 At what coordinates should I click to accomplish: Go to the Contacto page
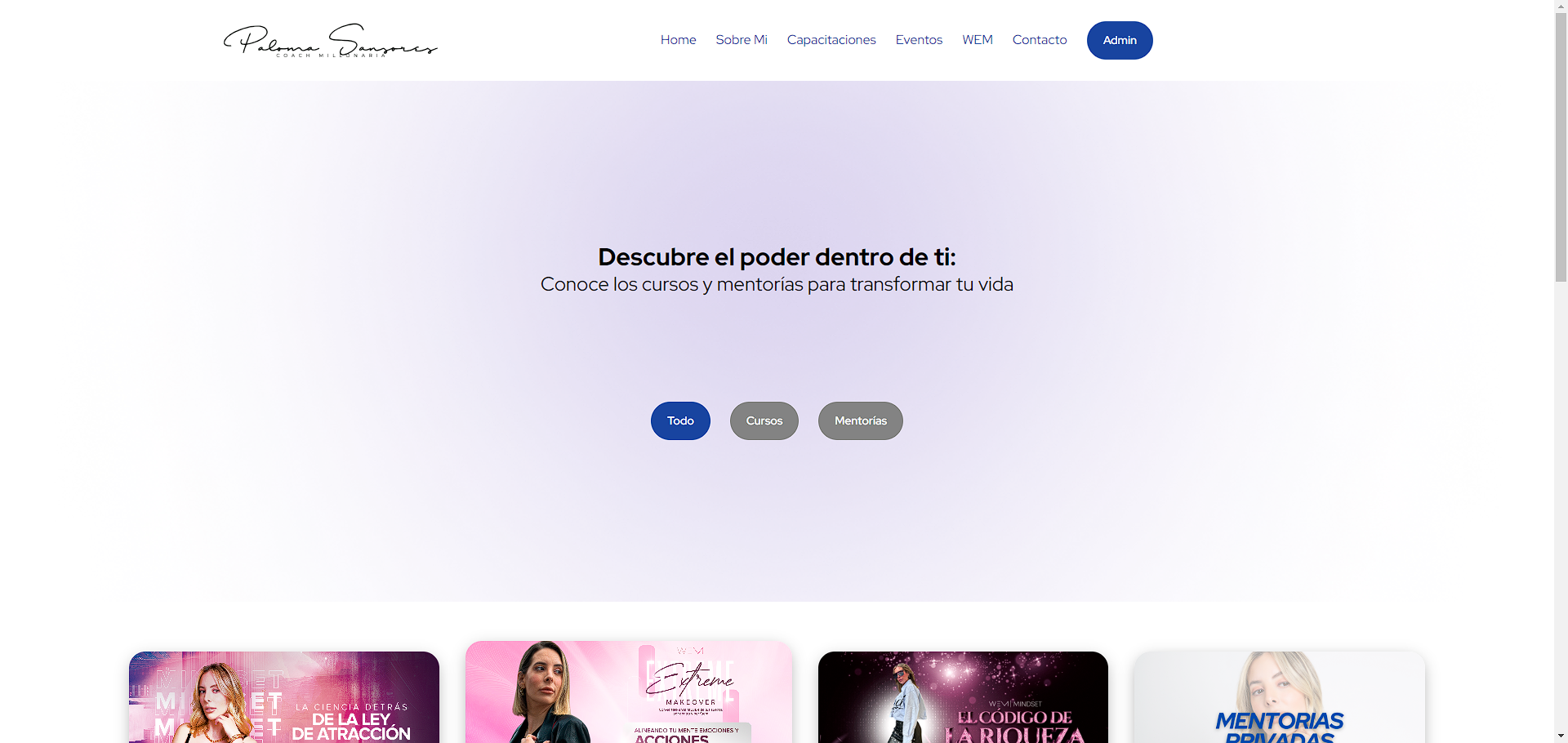1040,40
